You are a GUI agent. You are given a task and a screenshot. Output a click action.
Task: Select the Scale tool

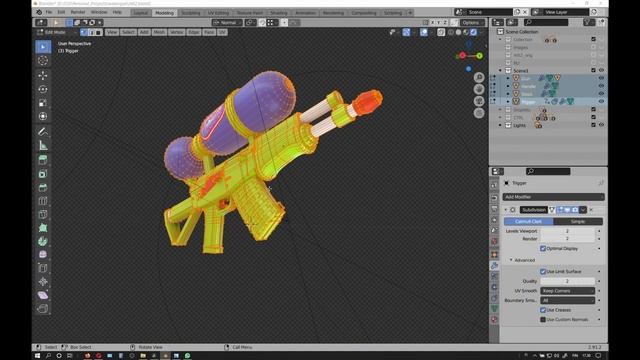(43, 103)
